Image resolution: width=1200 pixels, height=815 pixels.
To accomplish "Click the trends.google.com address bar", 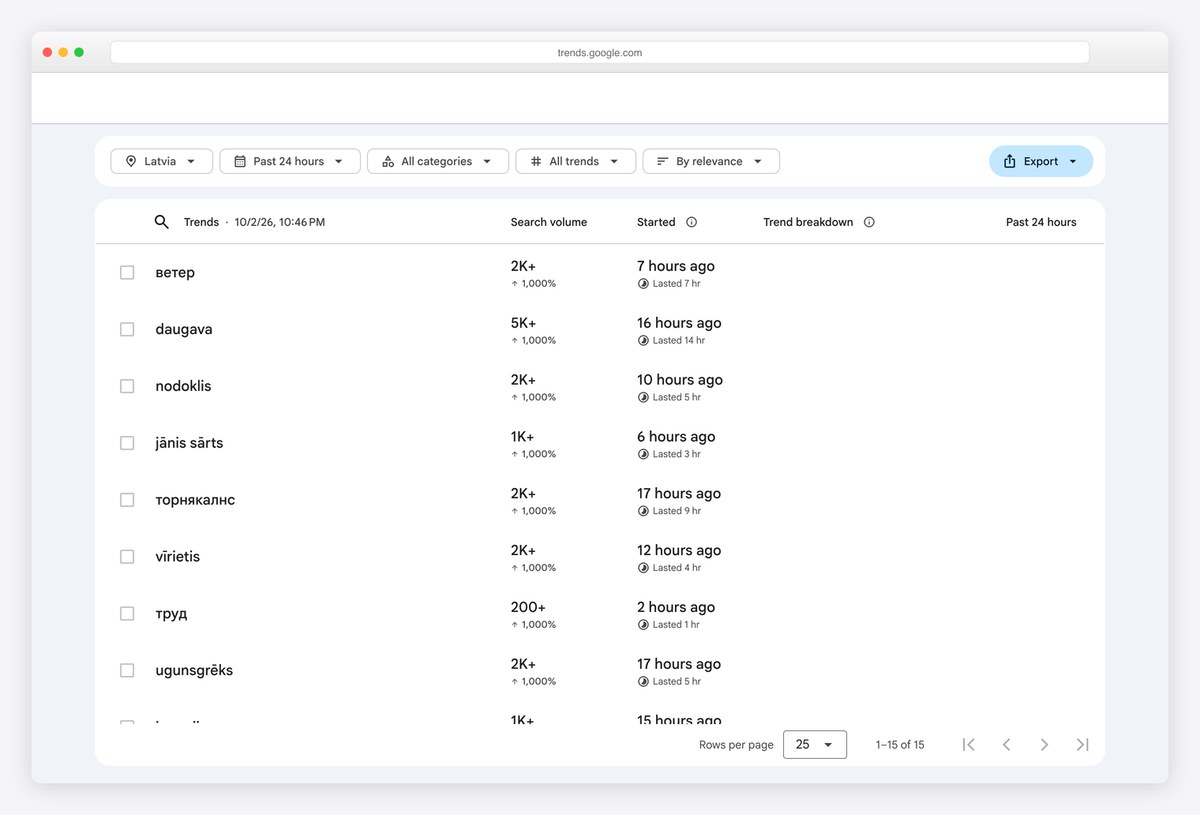I will (x=600, y=53).
